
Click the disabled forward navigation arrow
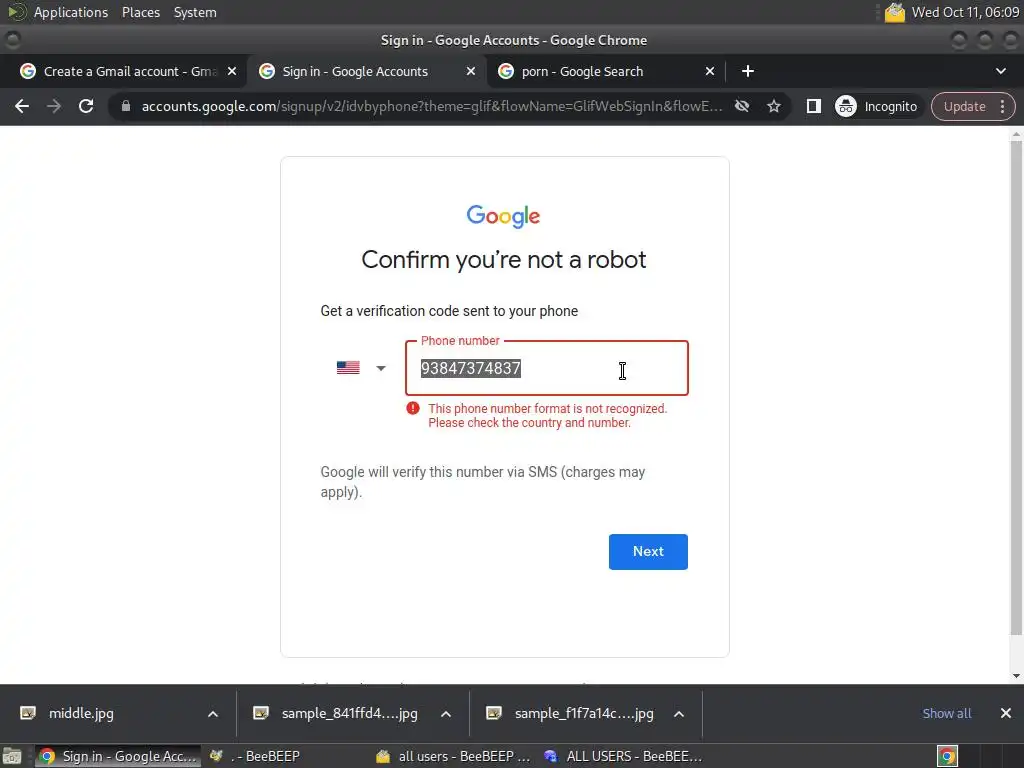(54, 106)
